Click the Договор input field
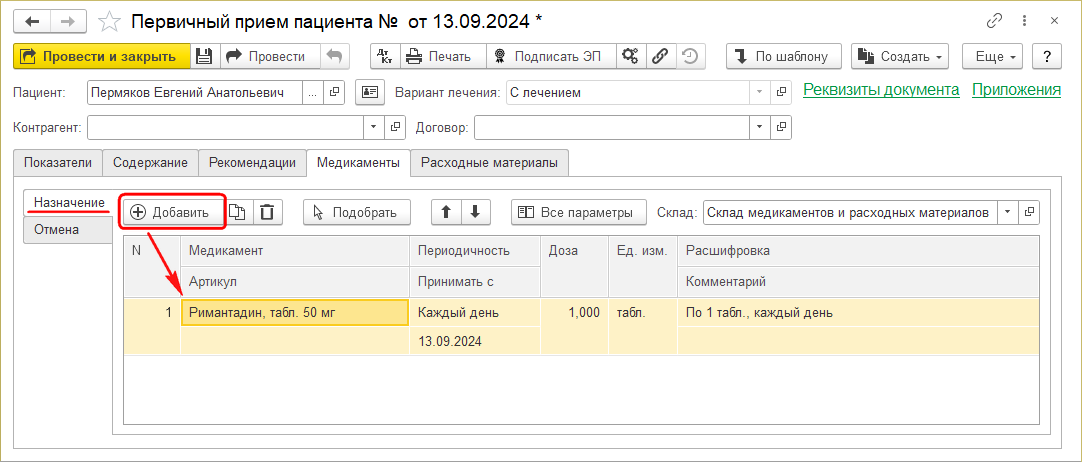This screenshot has height=462, width=1082. click(611, 128)
